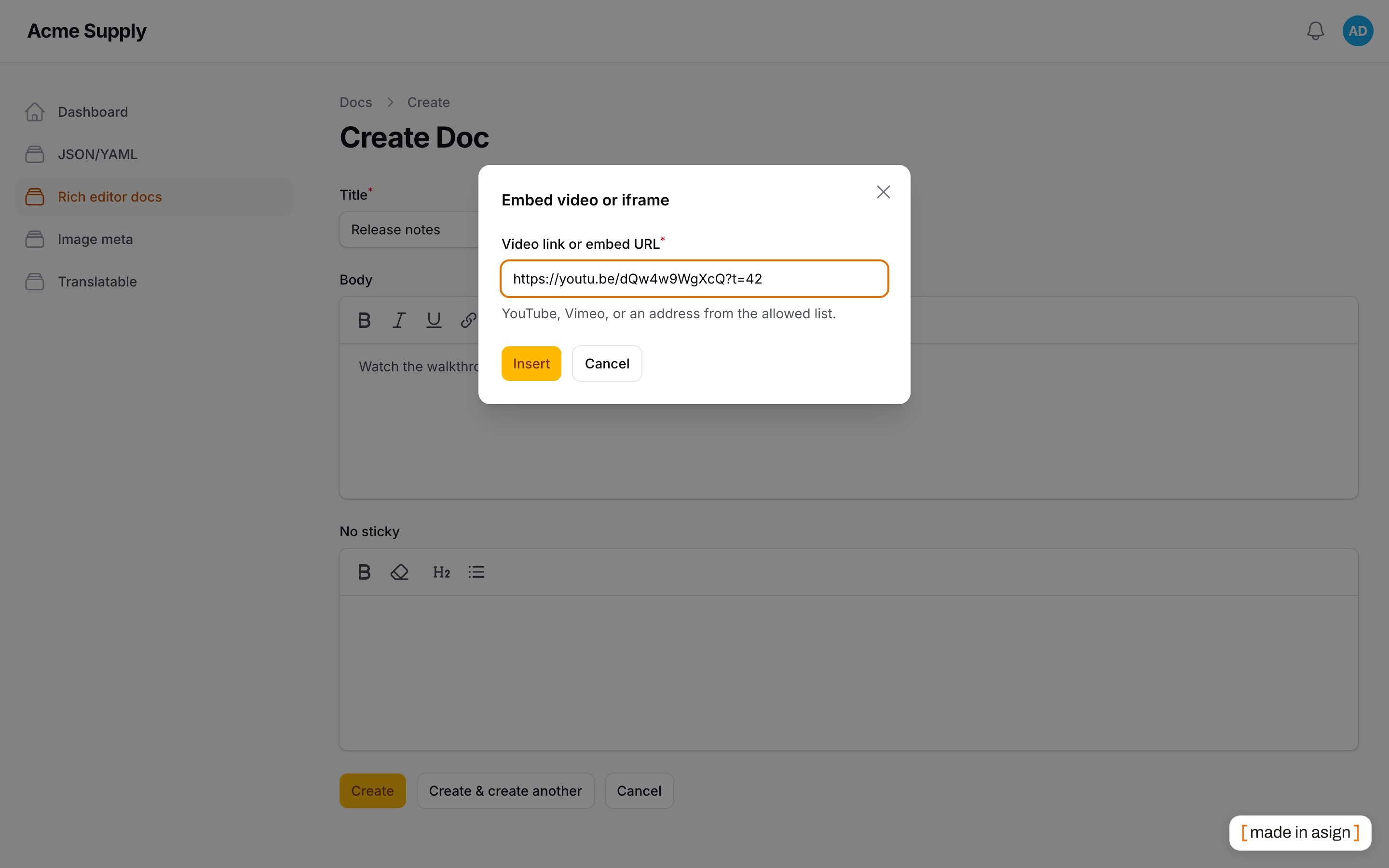Toggle italic in Body toolbar
1389x868 pixels.
[x=399, y=320]
